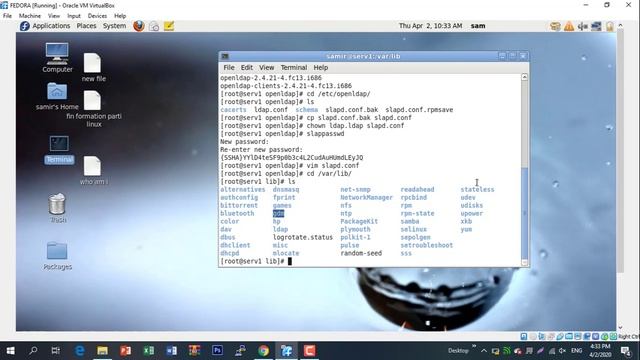Click the highlighted "gdm" directory in listing
The image size is (640, 360).
[x=278, y=213]
